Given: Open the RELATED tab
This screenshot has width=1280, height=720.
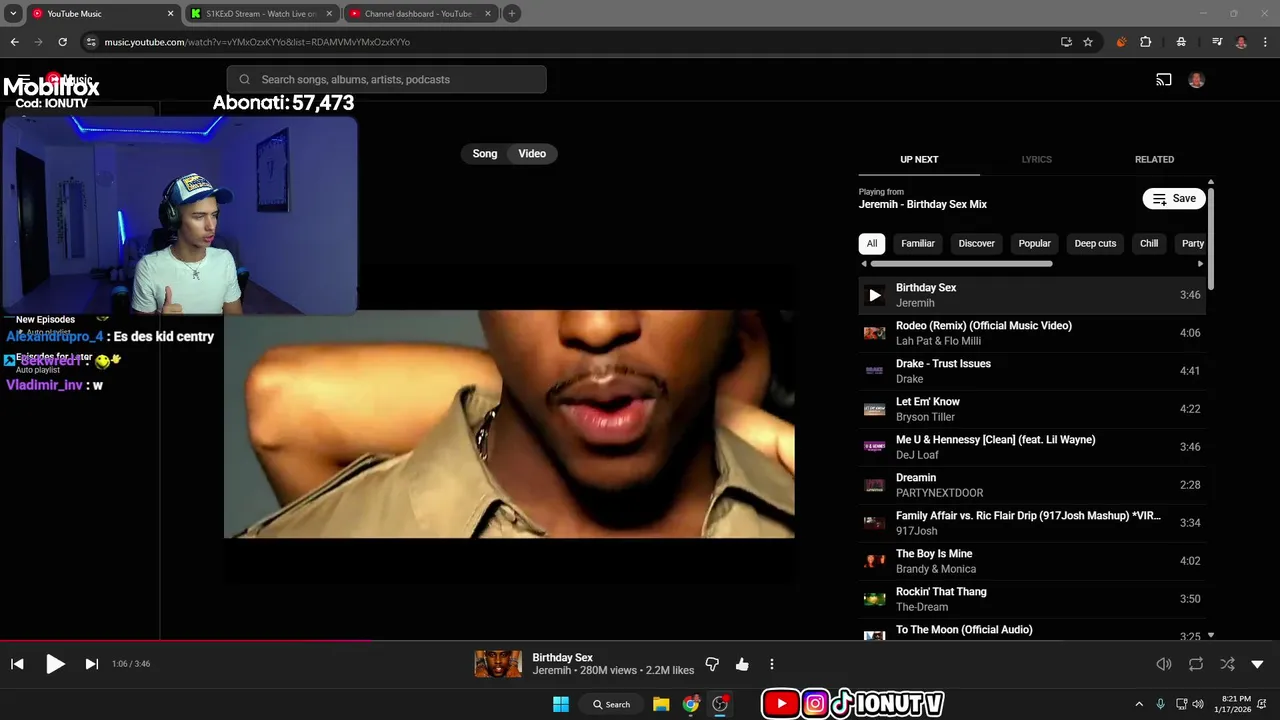Looking at the screenshot, I should pos(1154,159).
